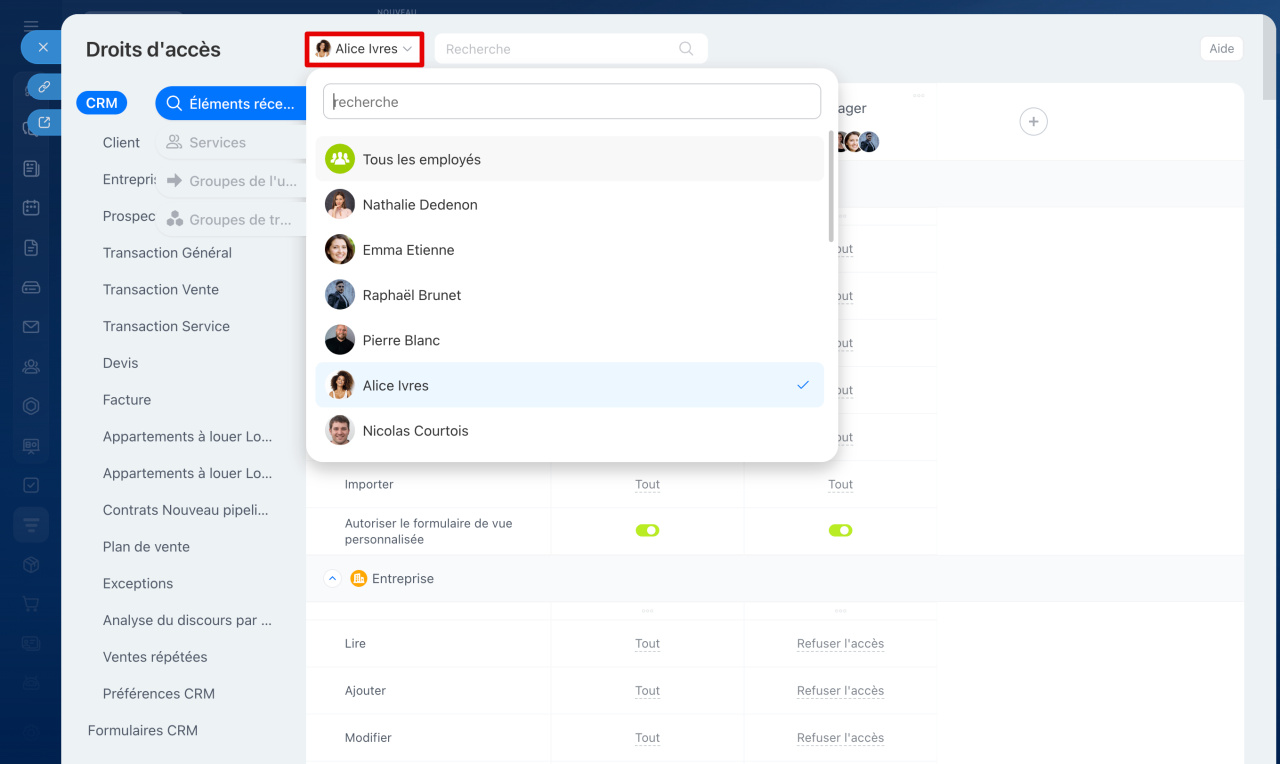This screenshot has height=764, width=1280.
Task: Open the Alice Ivres user dropdown
Action: point(364,49)
